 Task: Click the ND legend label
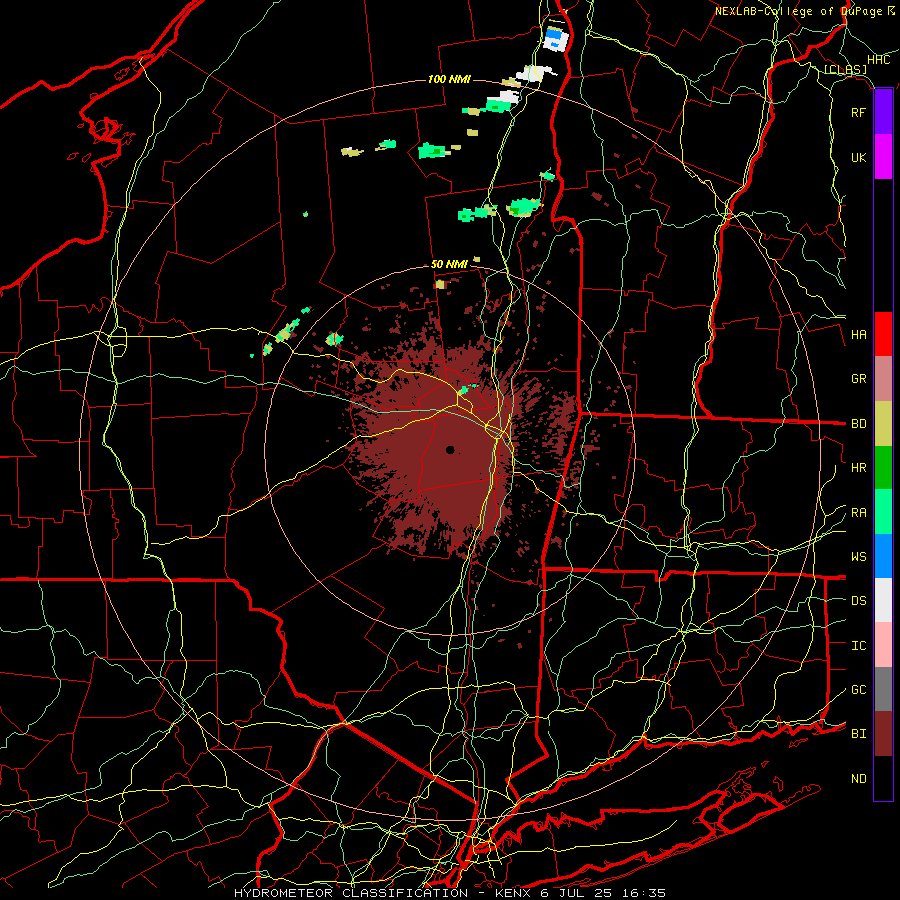pyautogui.click(x=858, y=779)
